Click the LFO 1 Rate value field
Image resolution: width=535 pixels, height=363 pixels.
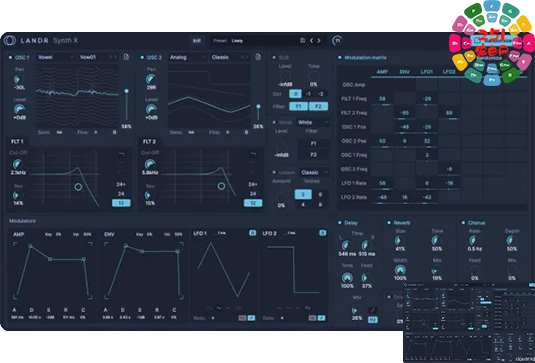tap(213, 318)
